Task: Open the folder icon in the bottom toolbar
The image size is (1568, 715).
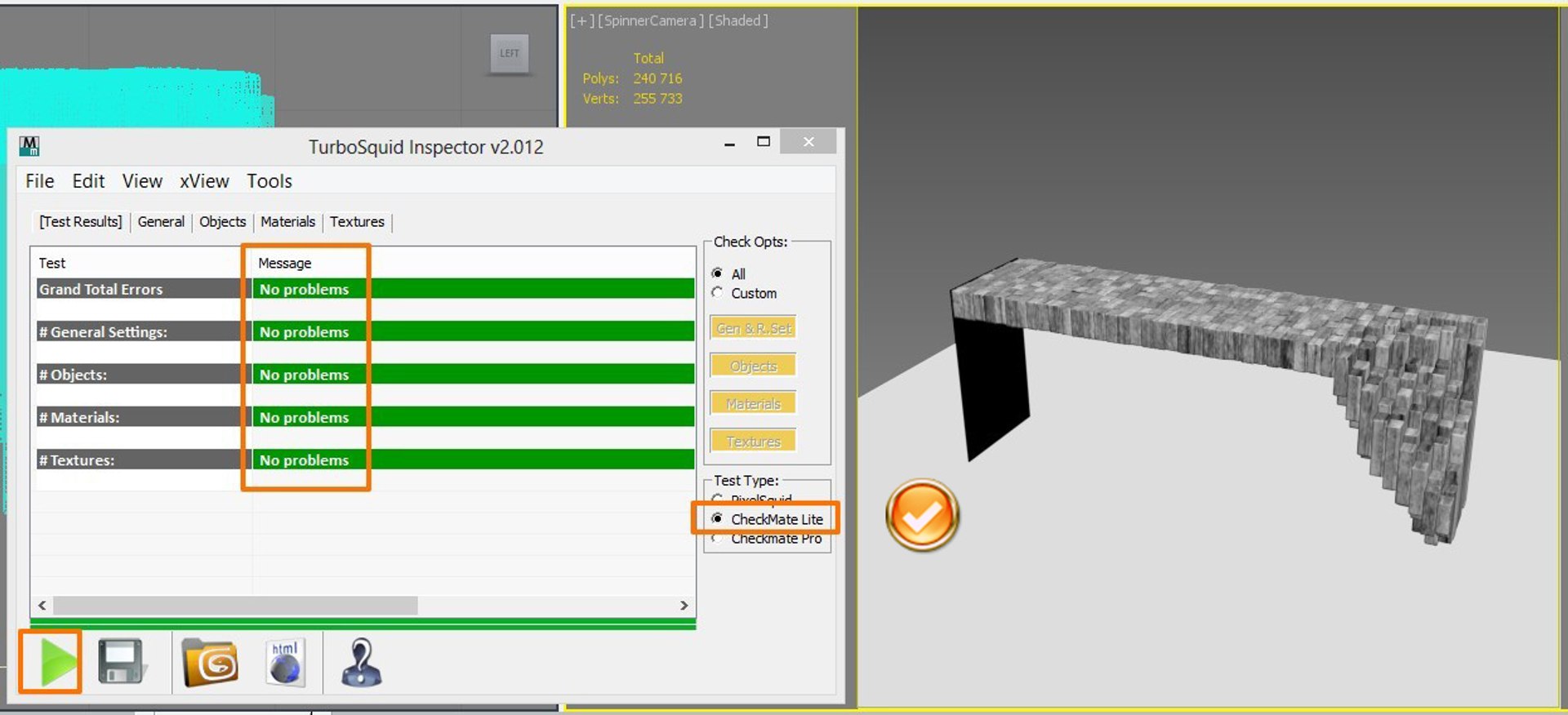Action: click(211, 662)
